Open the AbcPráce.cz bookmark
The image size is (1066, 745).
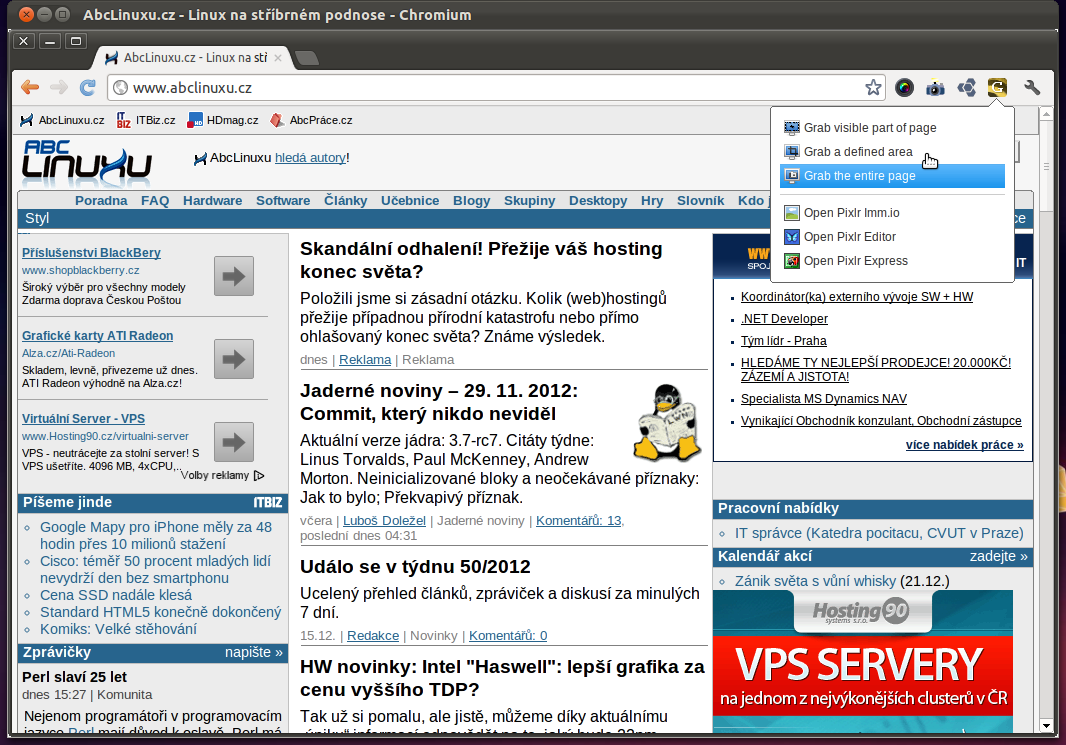(311, 120)
